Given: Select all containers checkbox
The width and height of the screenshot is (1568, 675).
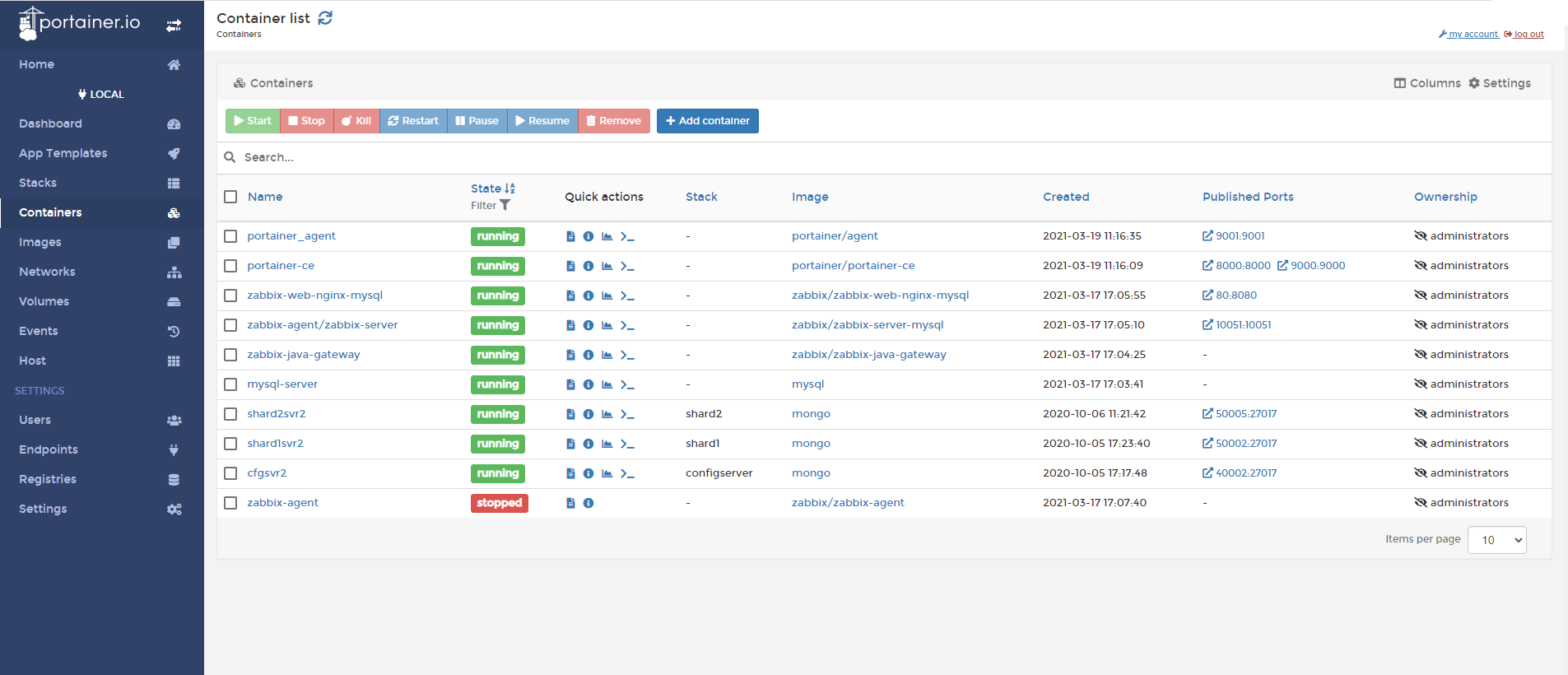Looking at the screenshot, I should tap(230, 197).
